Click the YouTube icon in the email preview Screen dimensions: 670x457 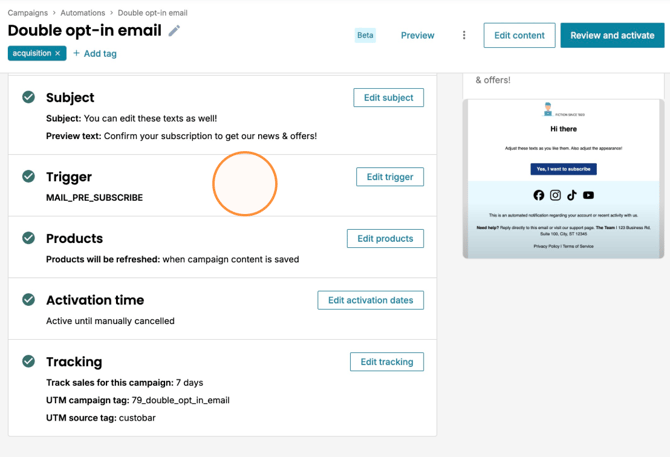[x=588, y=195]
